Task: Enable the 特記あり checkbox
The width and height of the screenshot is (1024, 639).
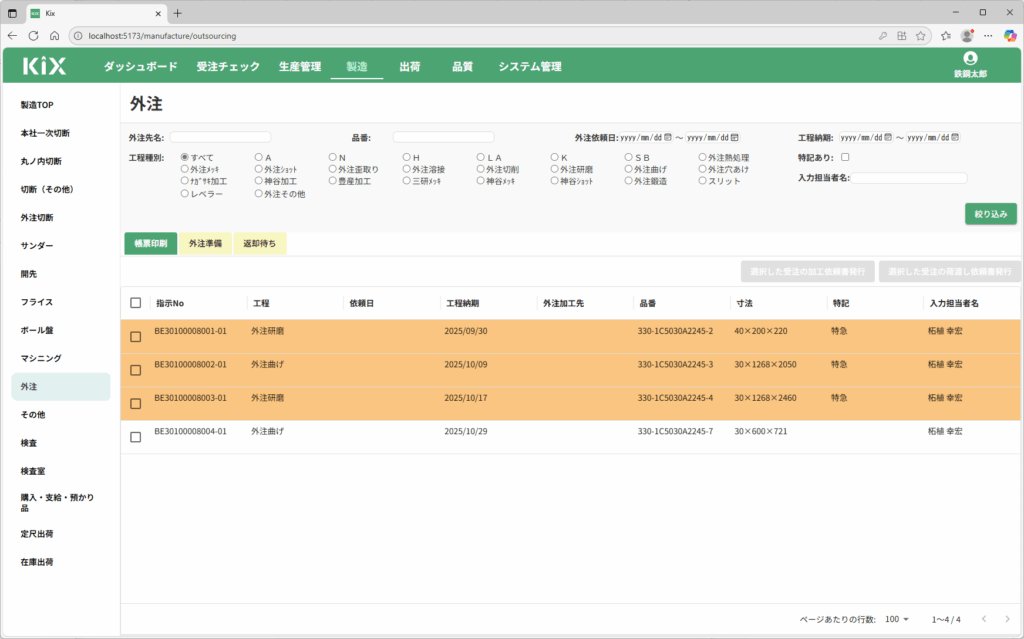Action: click(x=845, y=157)
